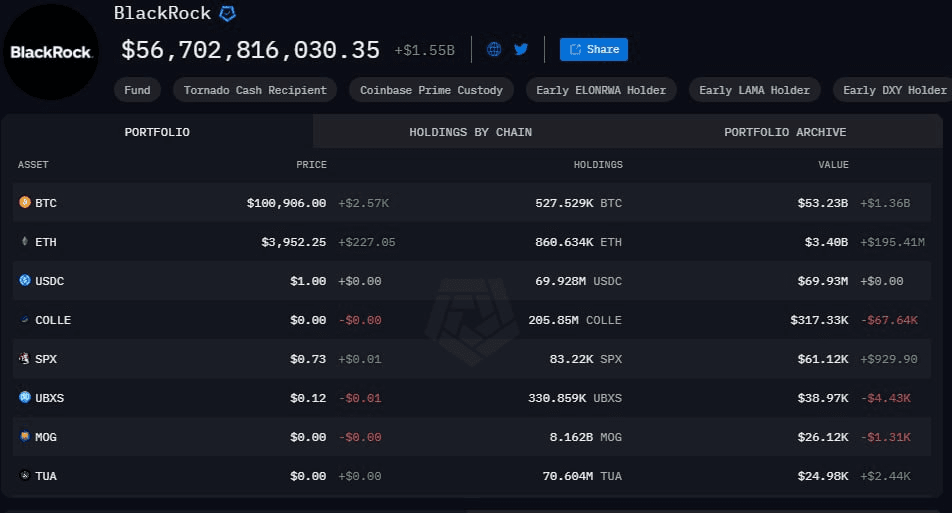This screenshot has height=513, width=952.
Task: Click the Tornado Cash Recipient tag
Action: (x=255, y=90)
